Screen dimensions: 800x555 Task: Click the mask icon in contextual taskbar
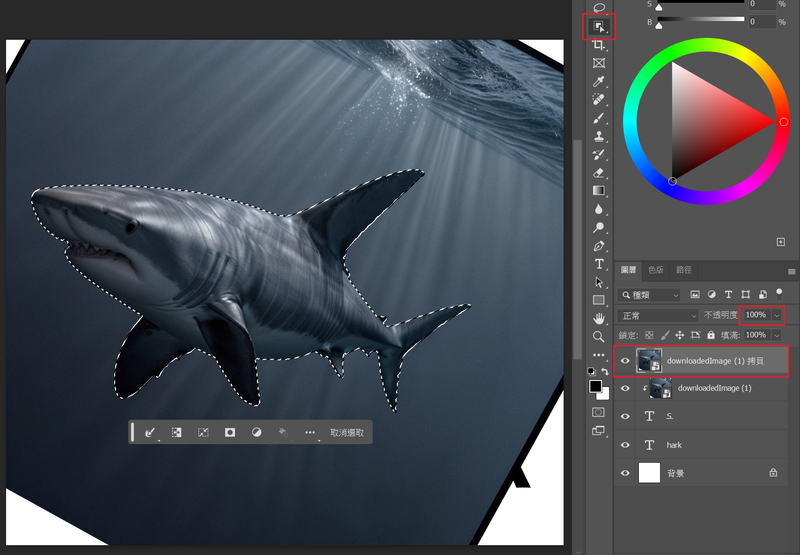pyautogui.click(x=229, y=433)
